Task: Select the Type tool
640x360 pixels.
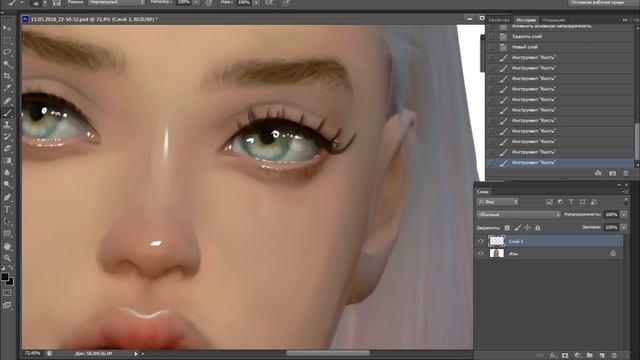Action: 7,209
